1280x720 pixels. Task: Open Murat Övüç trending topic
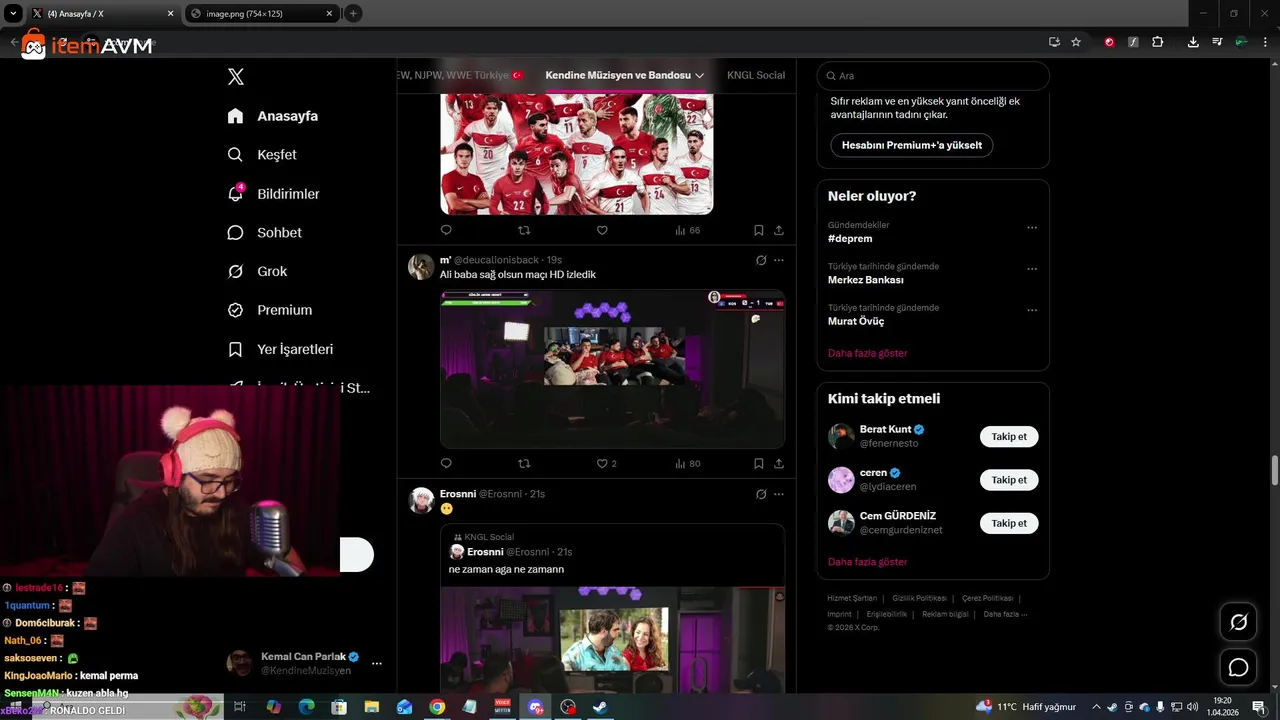856,321
